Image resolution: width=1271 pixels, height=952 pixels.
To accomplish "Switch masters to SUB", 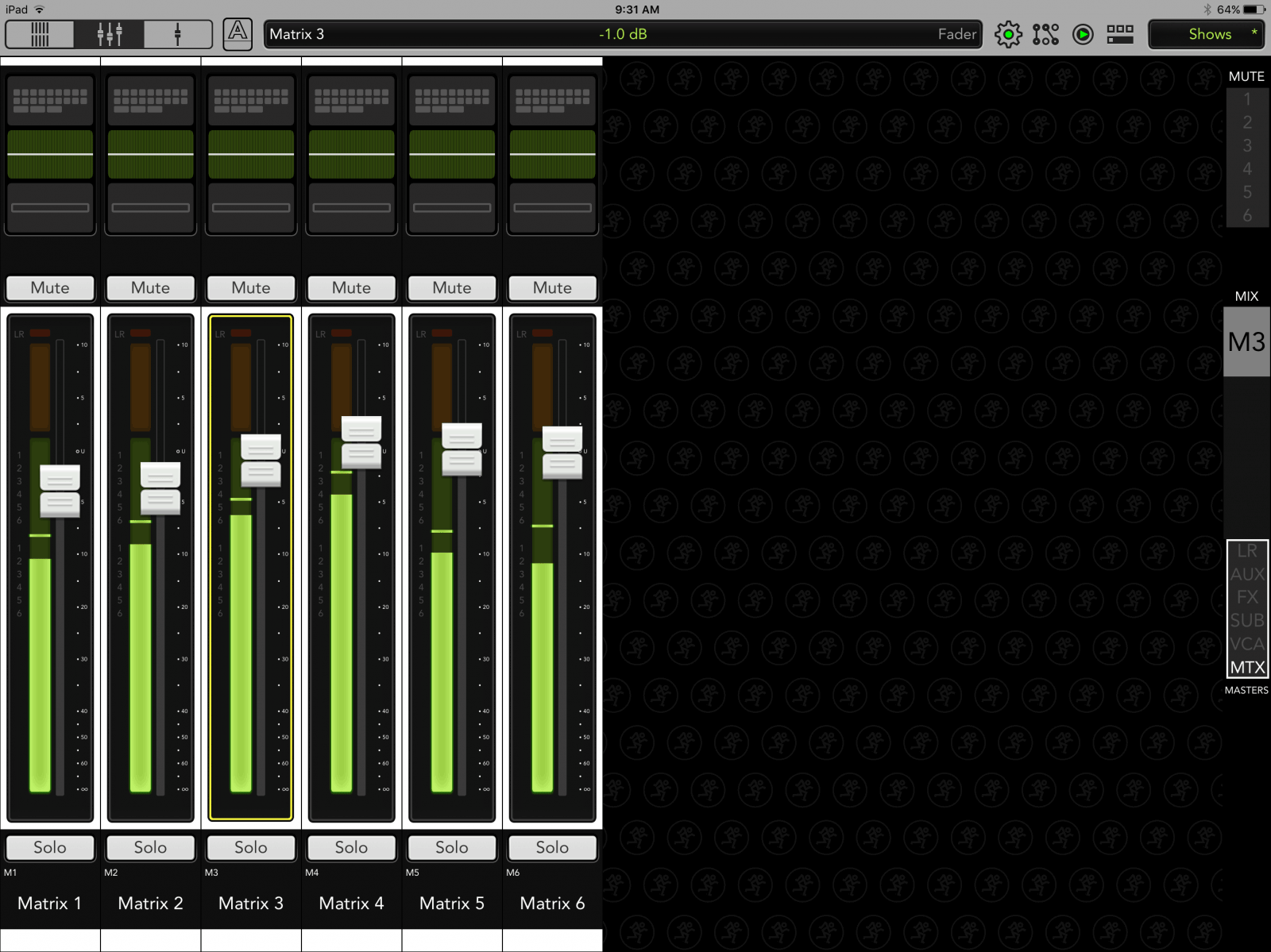I will pos(1247,620).
